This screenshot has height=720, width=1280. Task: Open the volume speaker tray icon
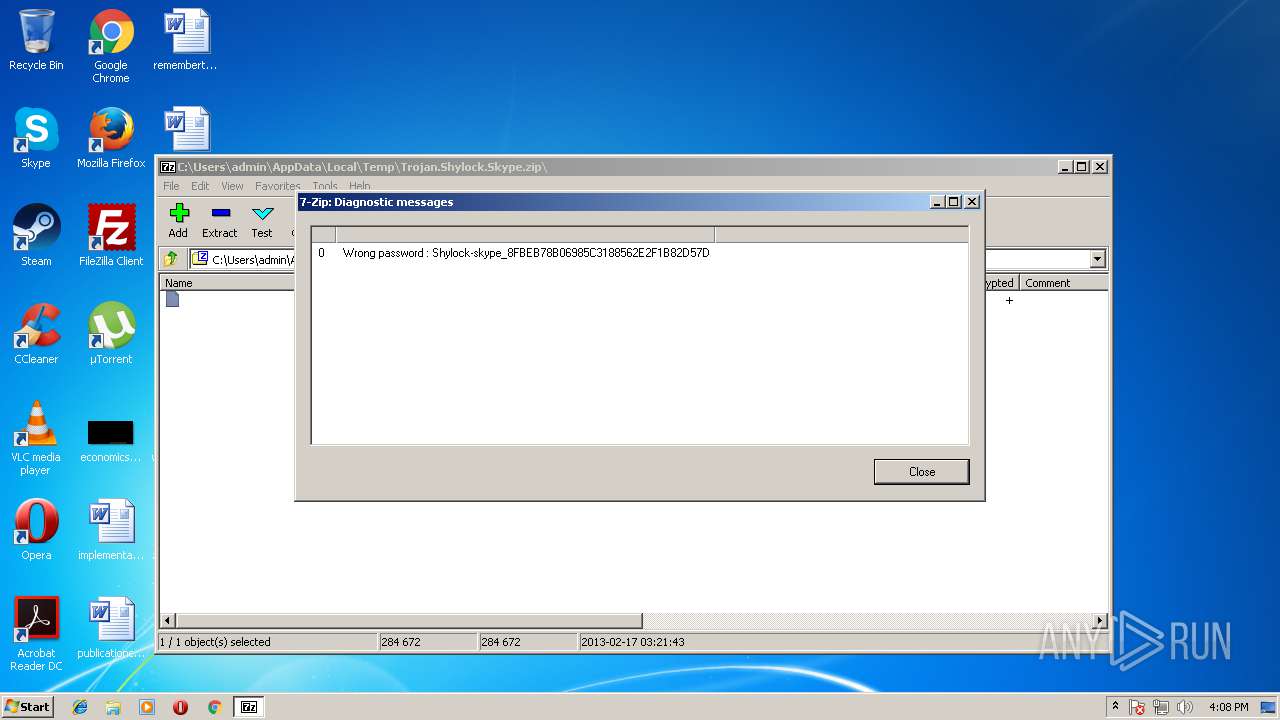click(x=1185, y=707)
